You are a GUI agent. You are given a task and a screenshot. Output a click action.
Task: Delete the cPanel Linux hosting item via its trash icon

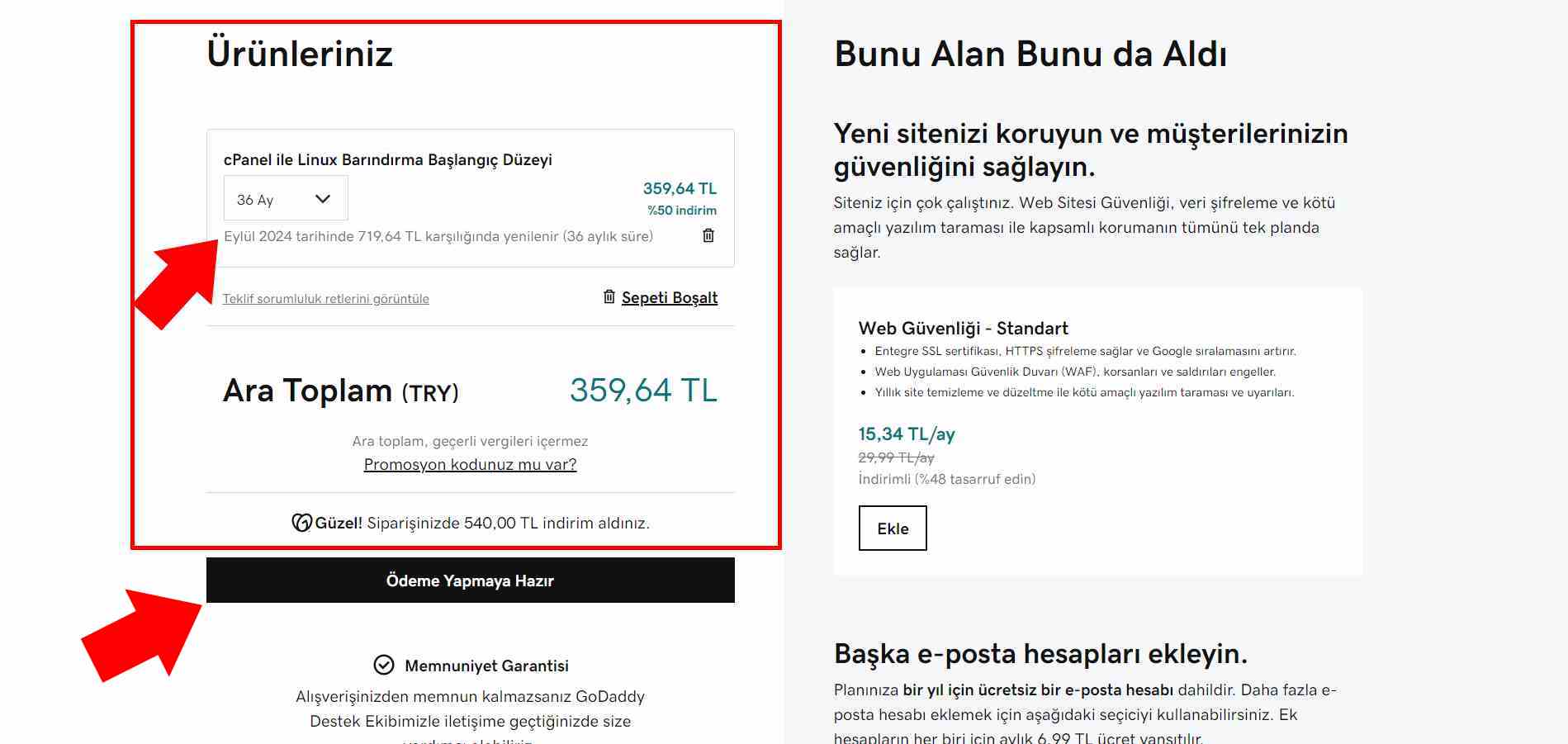click(708, 235)
